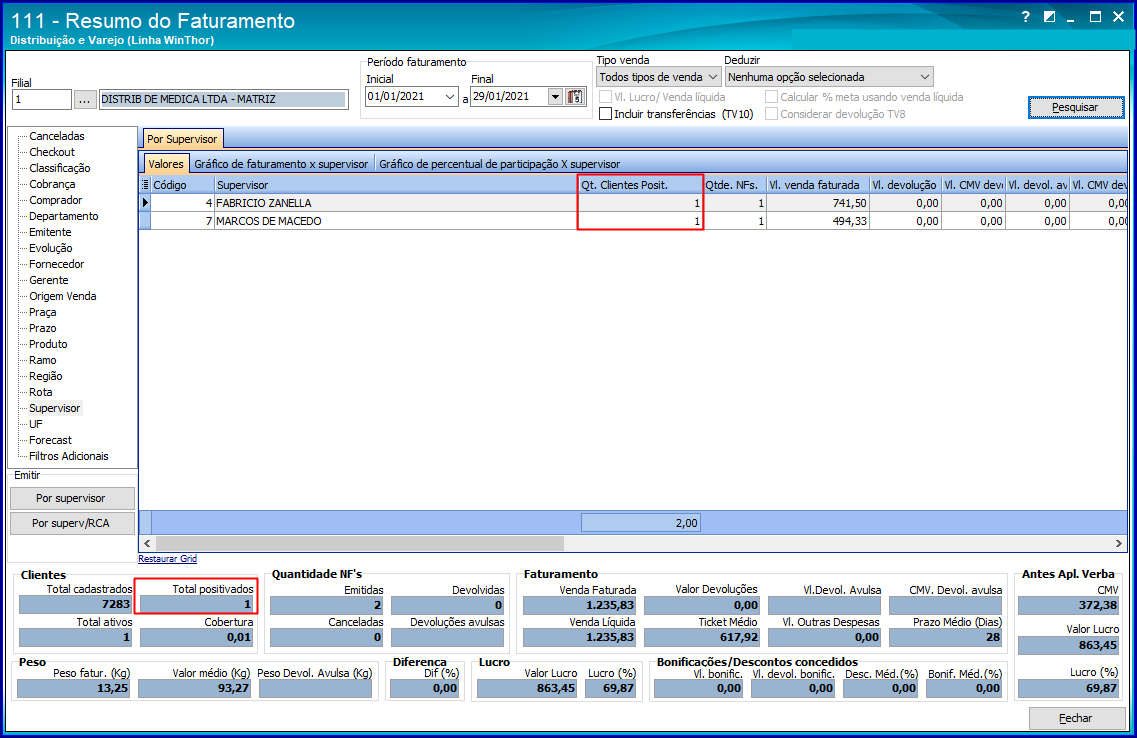
Task: Click the 494,33 venda faturada cell
Action: (818, 221)
